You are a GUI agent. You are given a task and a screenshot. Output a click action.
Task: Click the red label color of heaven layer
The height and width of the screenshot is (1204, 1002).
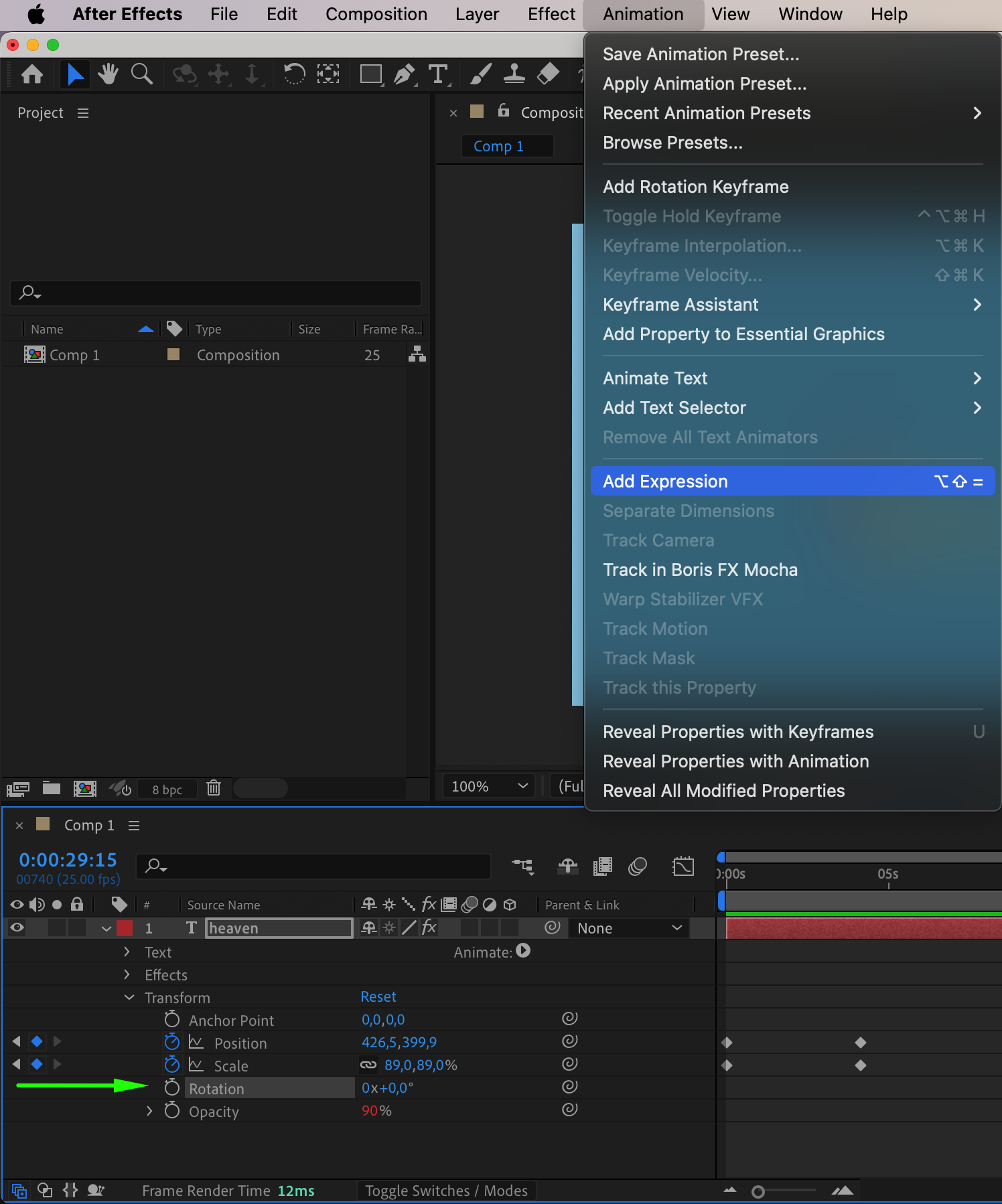(x=125, y=928)
